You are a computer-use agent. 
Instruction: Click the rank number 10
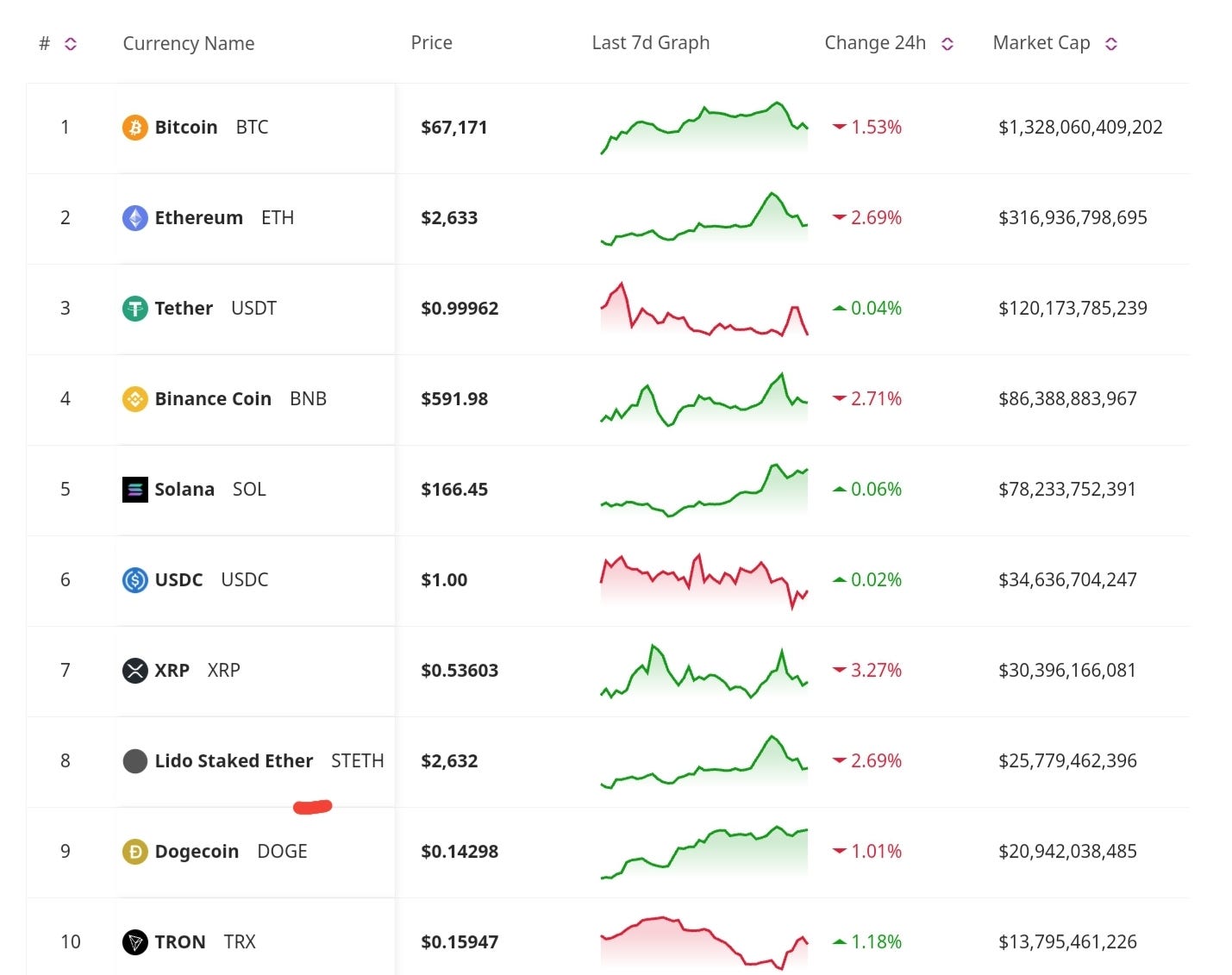click(x=70, y=942)
